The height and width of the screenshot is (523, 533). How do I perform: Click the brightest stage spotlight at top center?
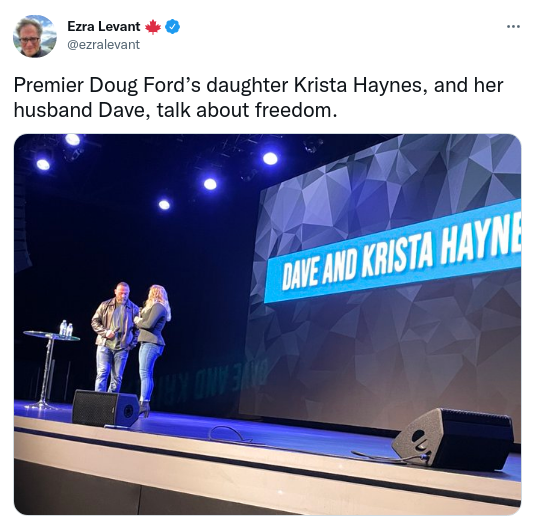pos(270,159)
